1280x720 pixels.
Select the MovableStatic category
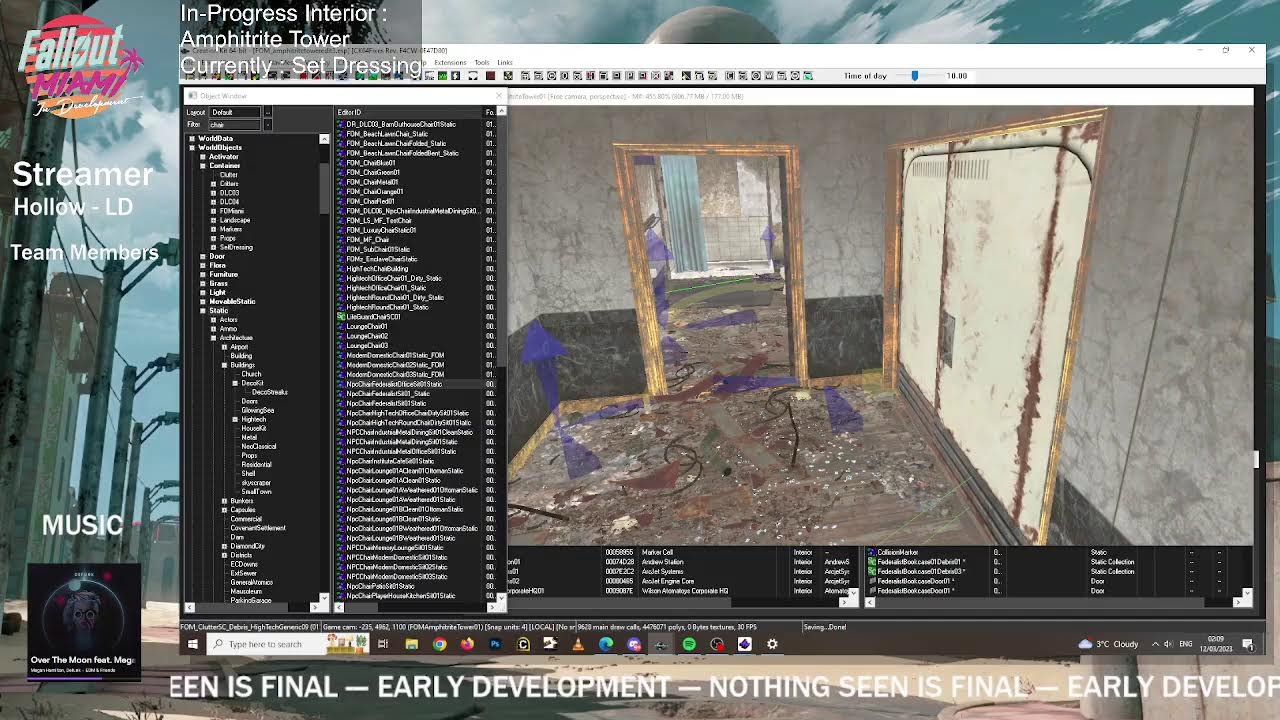click(232, 301)
